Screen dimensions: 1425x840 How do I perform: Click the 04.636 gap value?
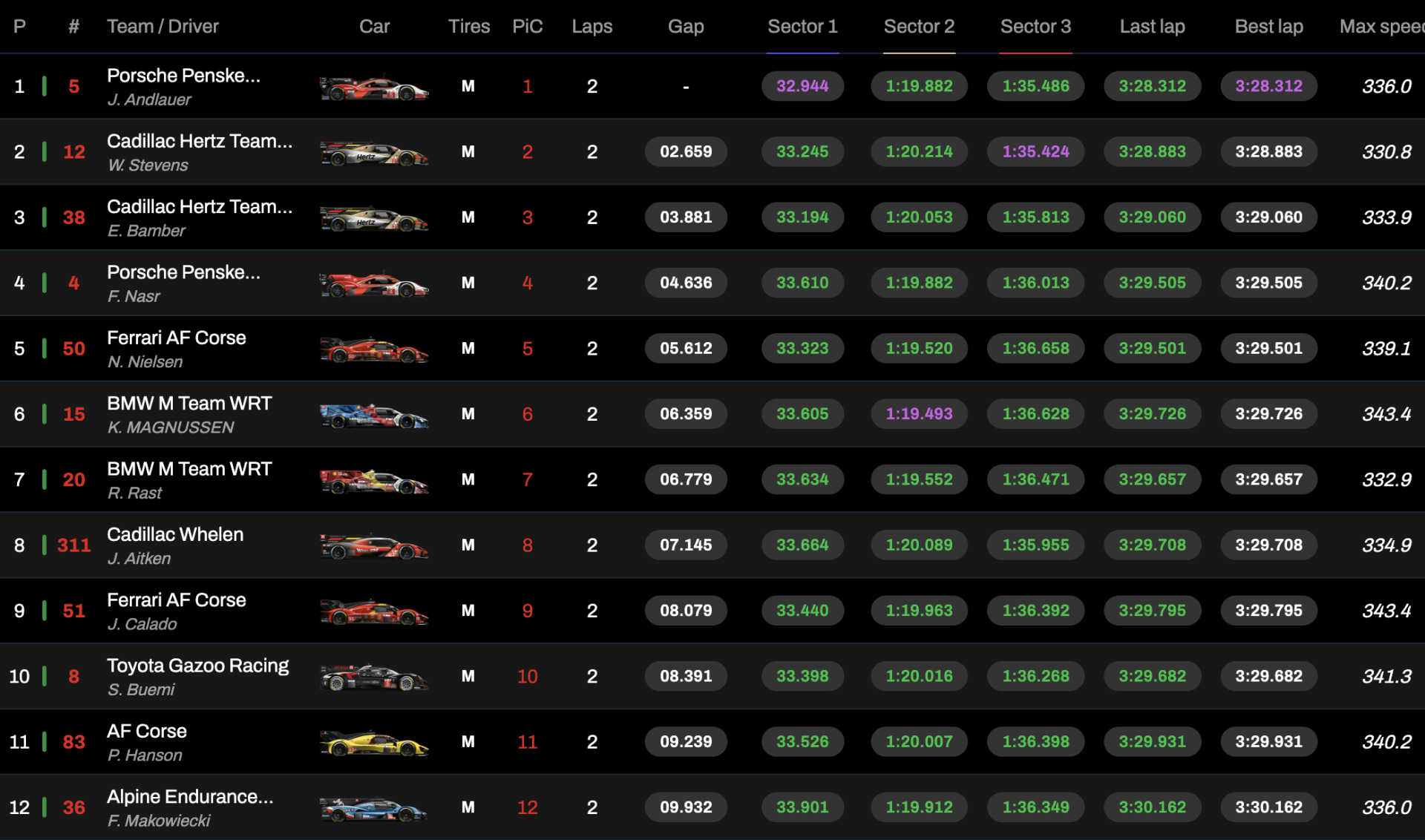(x=686, y=283)
